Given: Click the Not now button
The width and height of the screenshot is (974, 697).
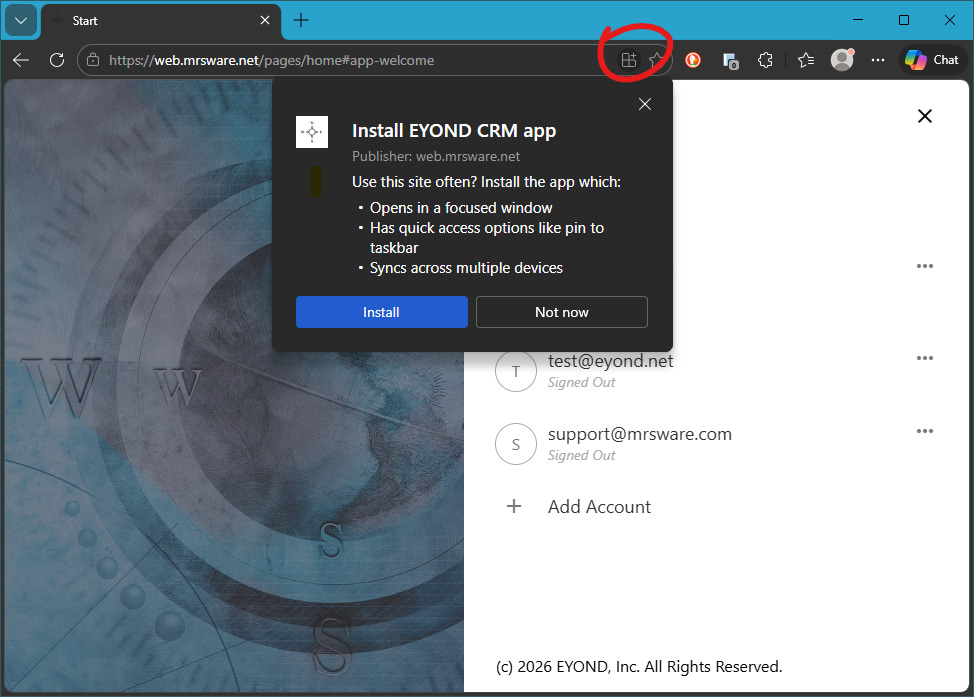Looking at the screenshot, I should point(562,312).
